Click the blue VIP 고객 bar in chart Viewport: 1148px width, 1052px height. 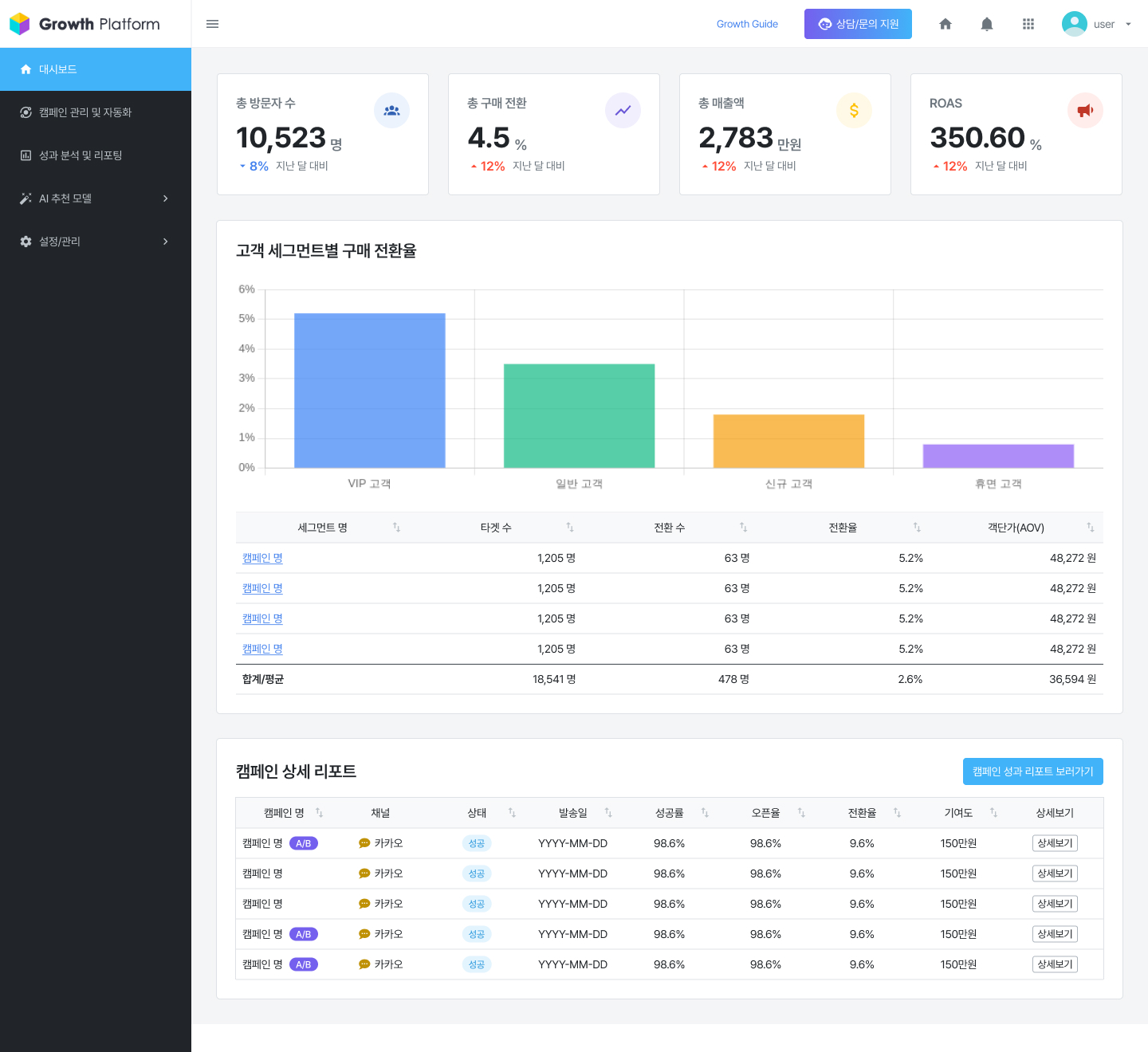click(369, 391)
